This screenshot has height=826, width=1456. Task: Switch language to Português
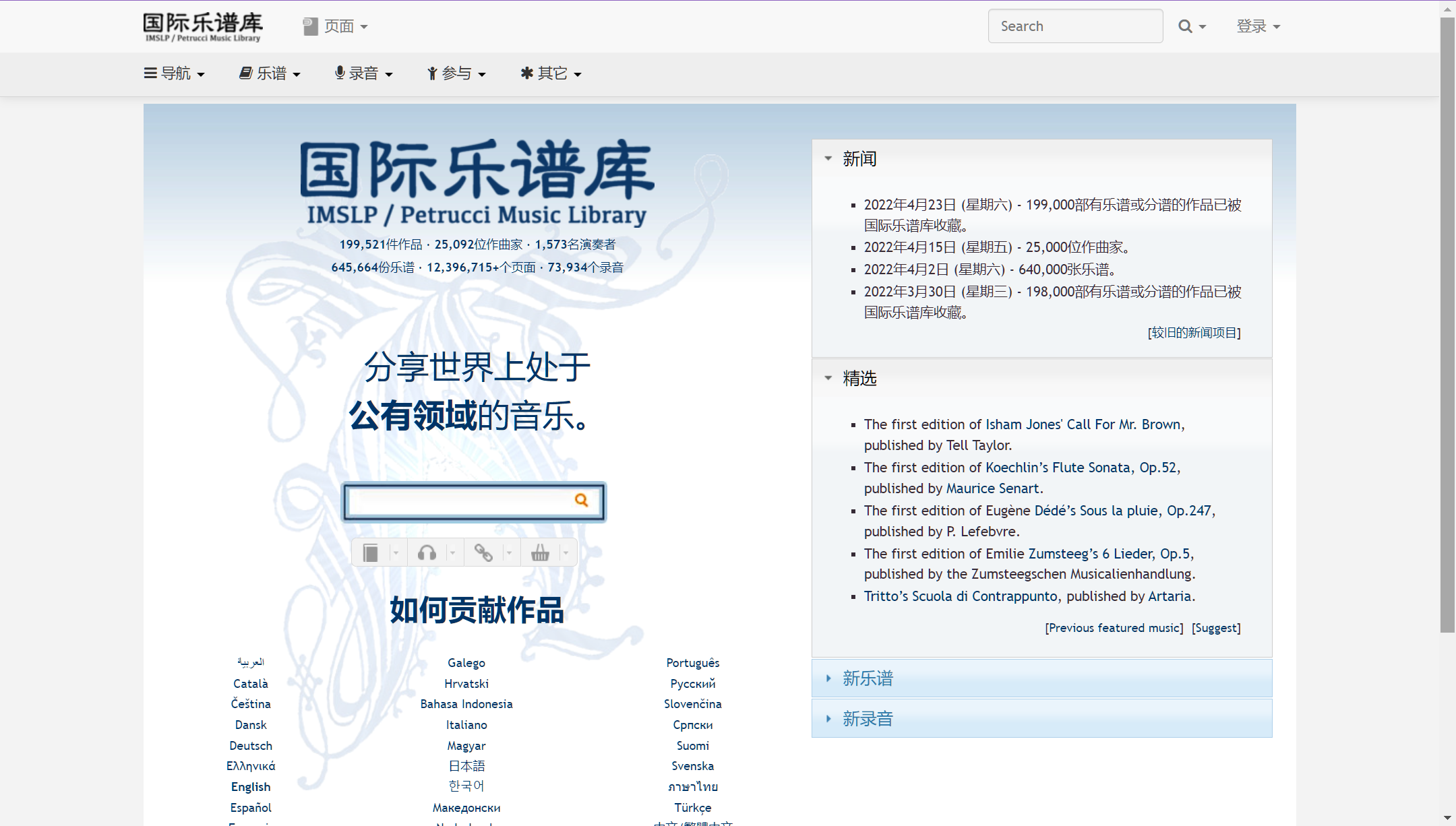tap(693, 663)
